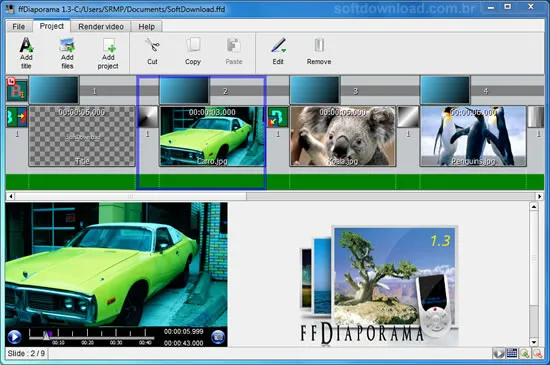Click the title slide icon in the timeline corner
Screen dimensions: 550x365
(16, 89)
